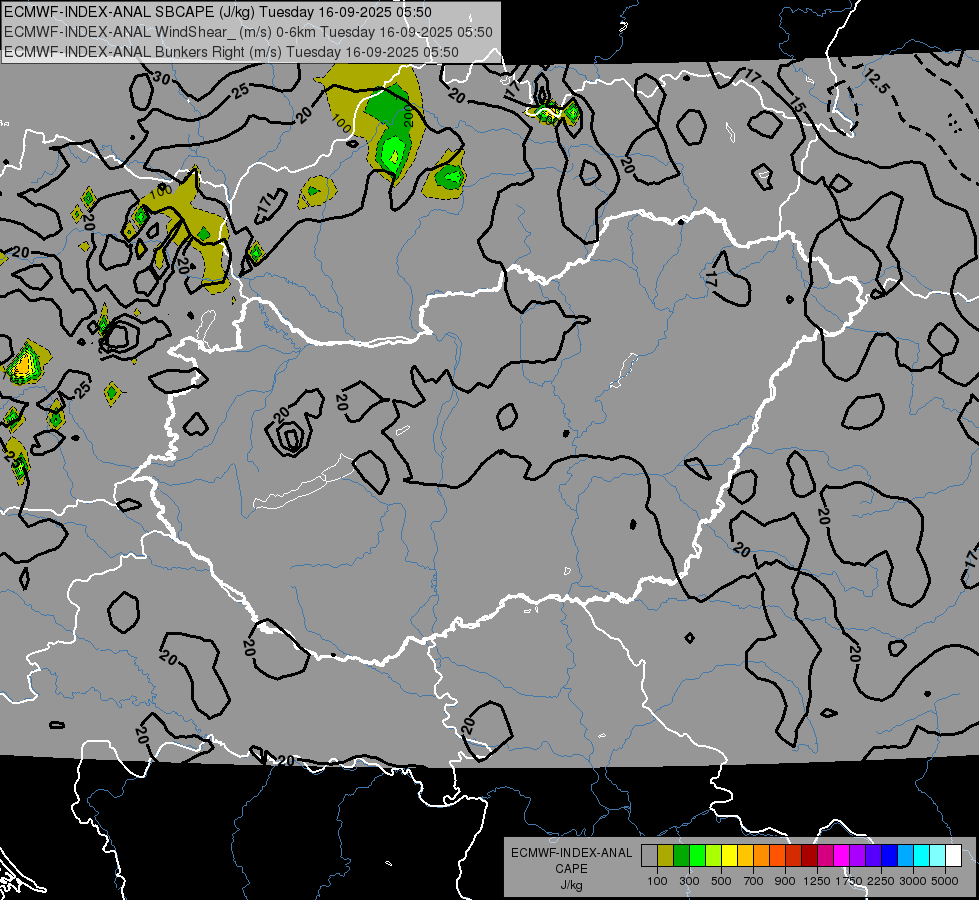Click the "3000" legend value
This screenshot has width=979, height=900.
(x=913, y=881)
